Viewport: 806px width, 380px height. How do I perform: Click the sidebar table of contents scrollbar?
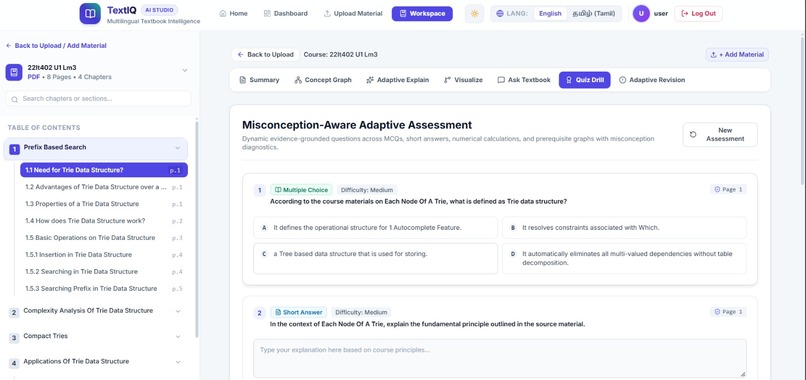pyautogui.click(x=196, y=229)
